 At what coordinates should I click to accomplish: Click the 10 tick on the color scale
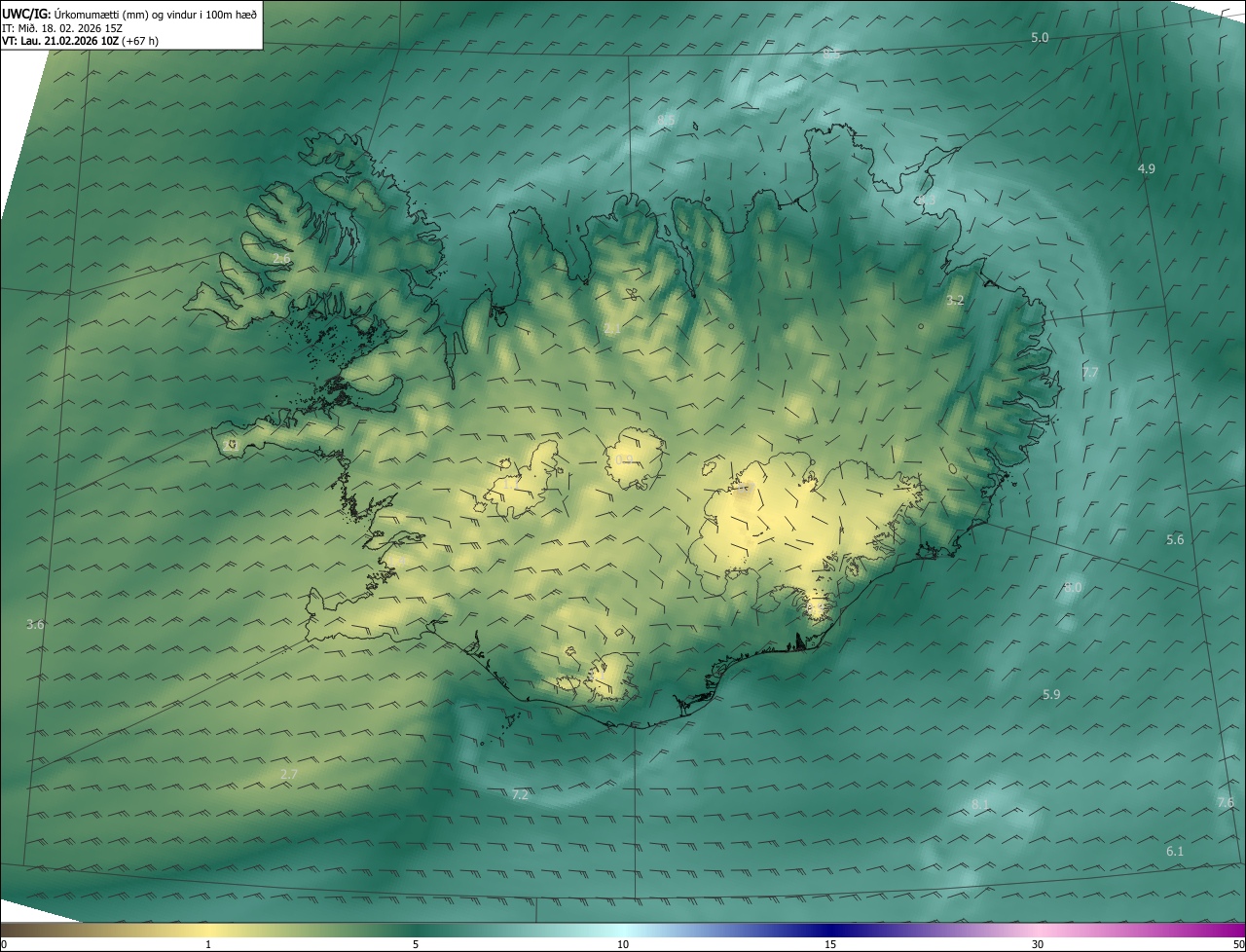click(623, 944)
